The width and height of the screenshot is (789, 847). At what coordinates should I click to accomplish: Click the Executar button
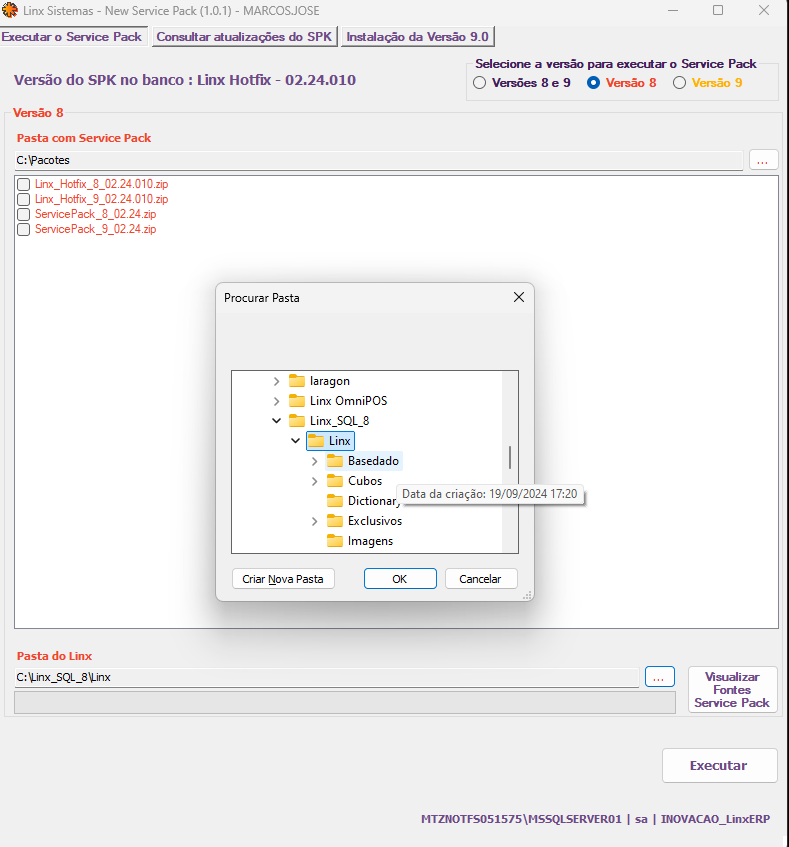pos(719,765)
